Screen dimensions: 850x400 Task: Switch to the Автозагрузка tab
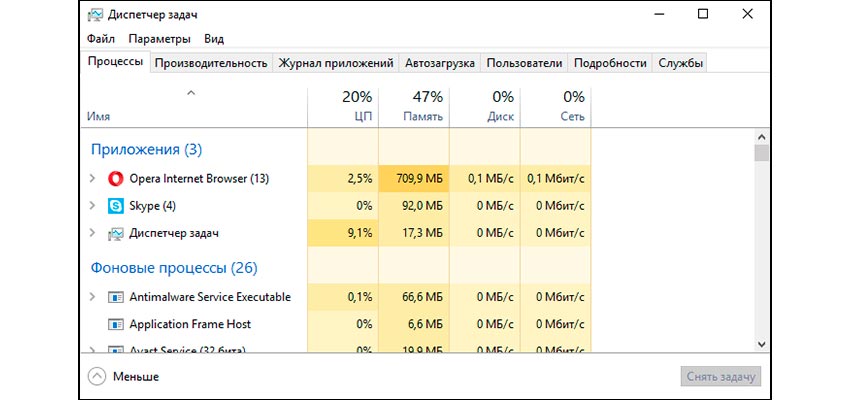(x=439, y=63)
